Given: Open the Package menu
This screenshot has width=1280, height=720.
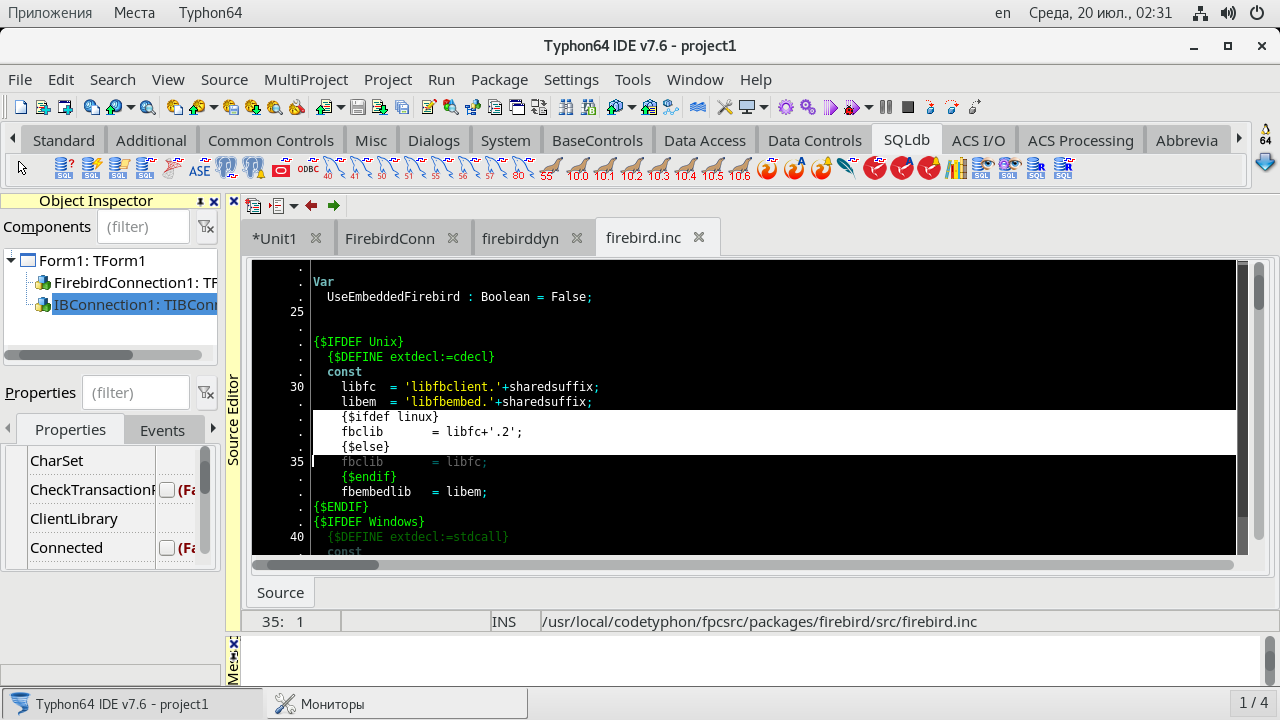Looking at the screenshot, I should click(499, 80).
